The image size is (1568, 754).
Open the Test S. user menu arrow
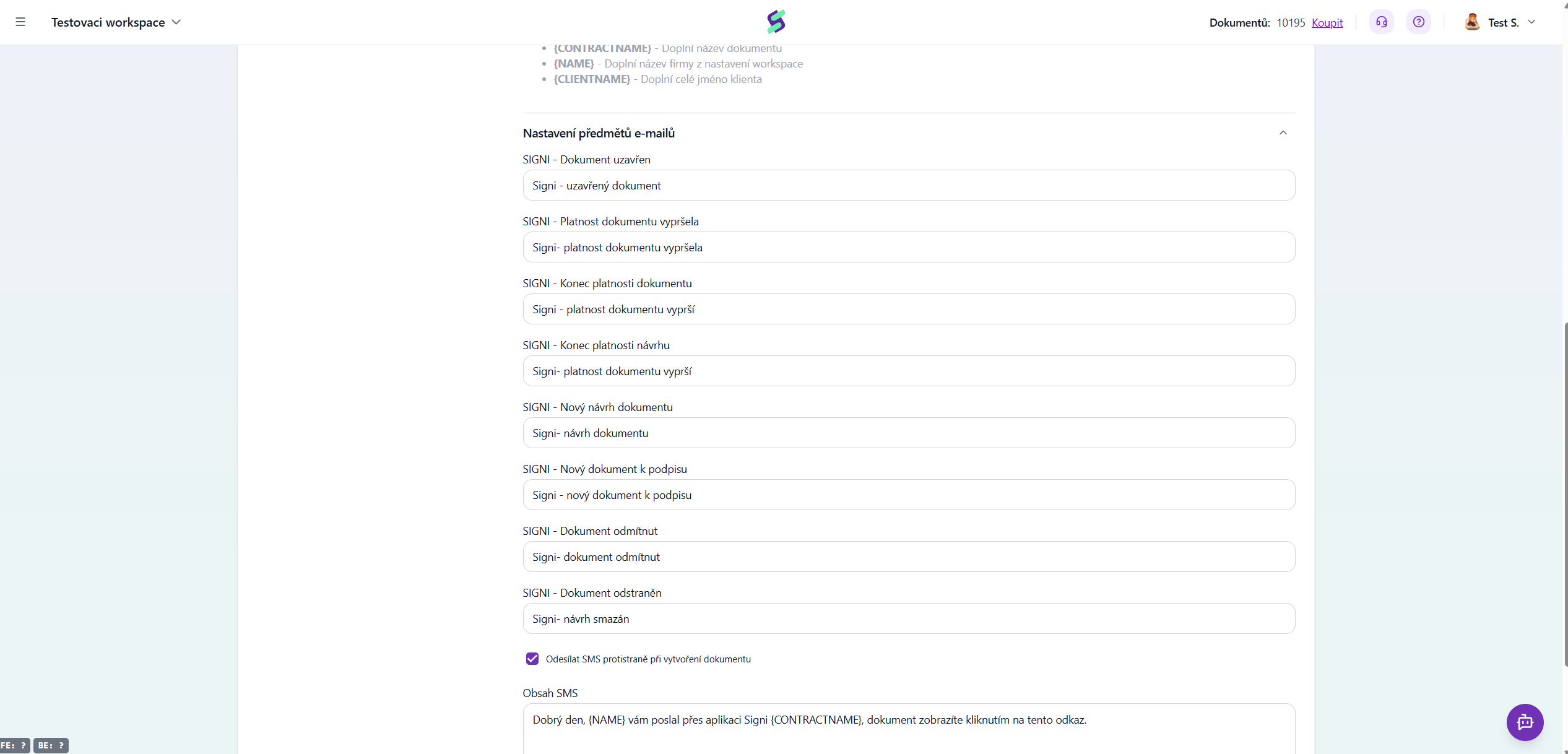tap(1531, 22)
